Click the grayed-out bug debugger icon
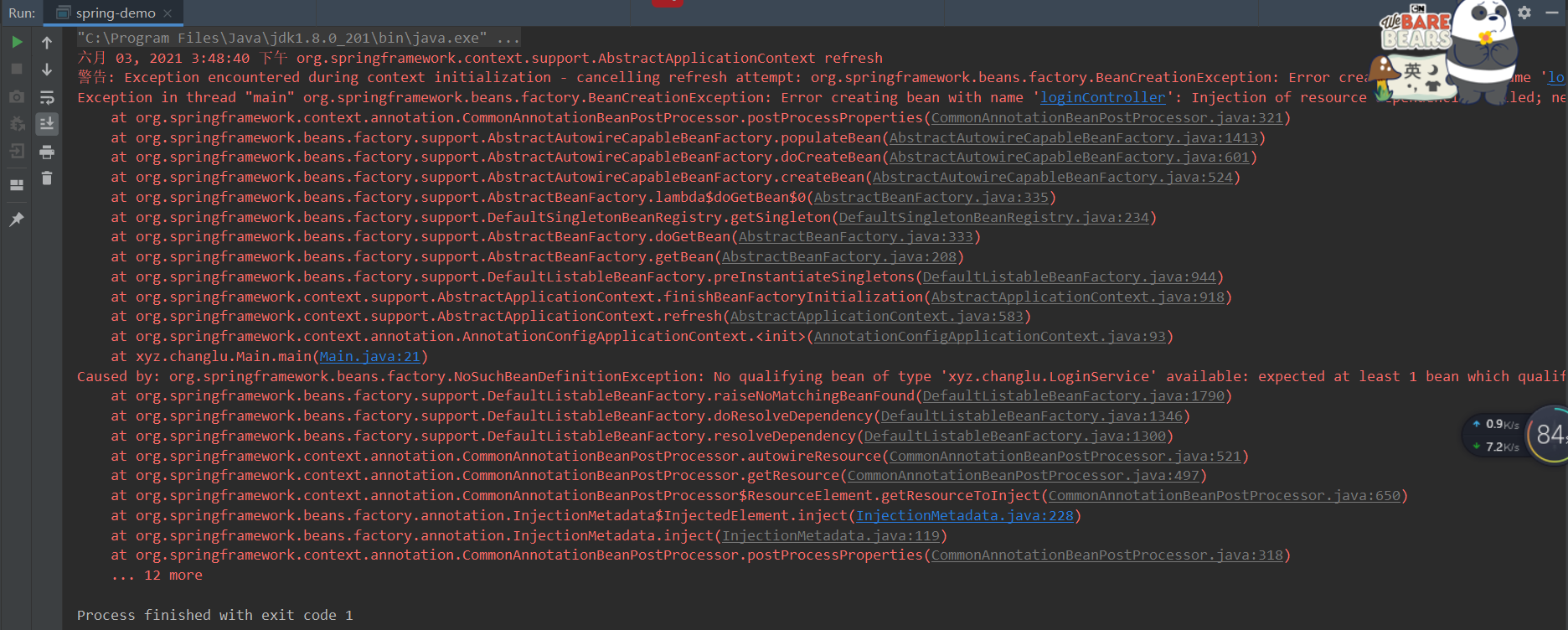Screen dimensions: 1568x630 tap(17, 124)
